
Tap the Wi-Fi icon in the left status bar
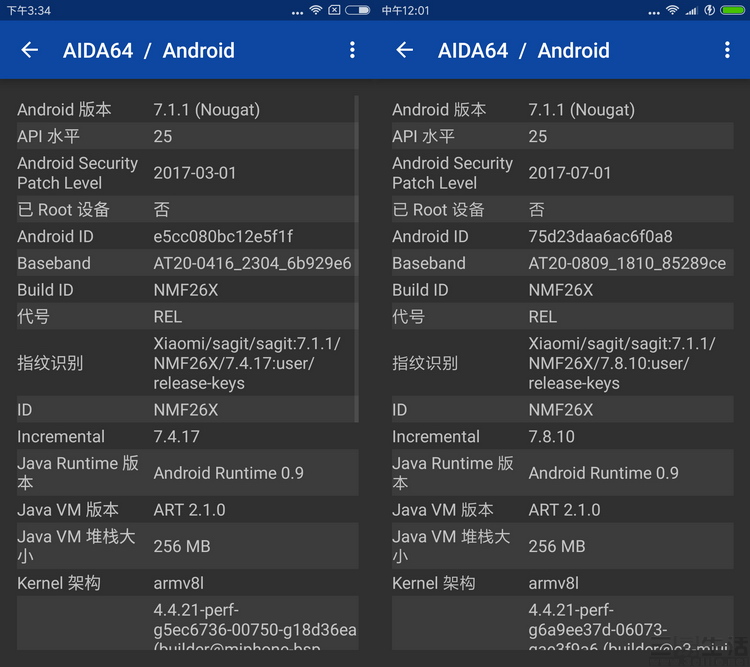coord(316,10)
